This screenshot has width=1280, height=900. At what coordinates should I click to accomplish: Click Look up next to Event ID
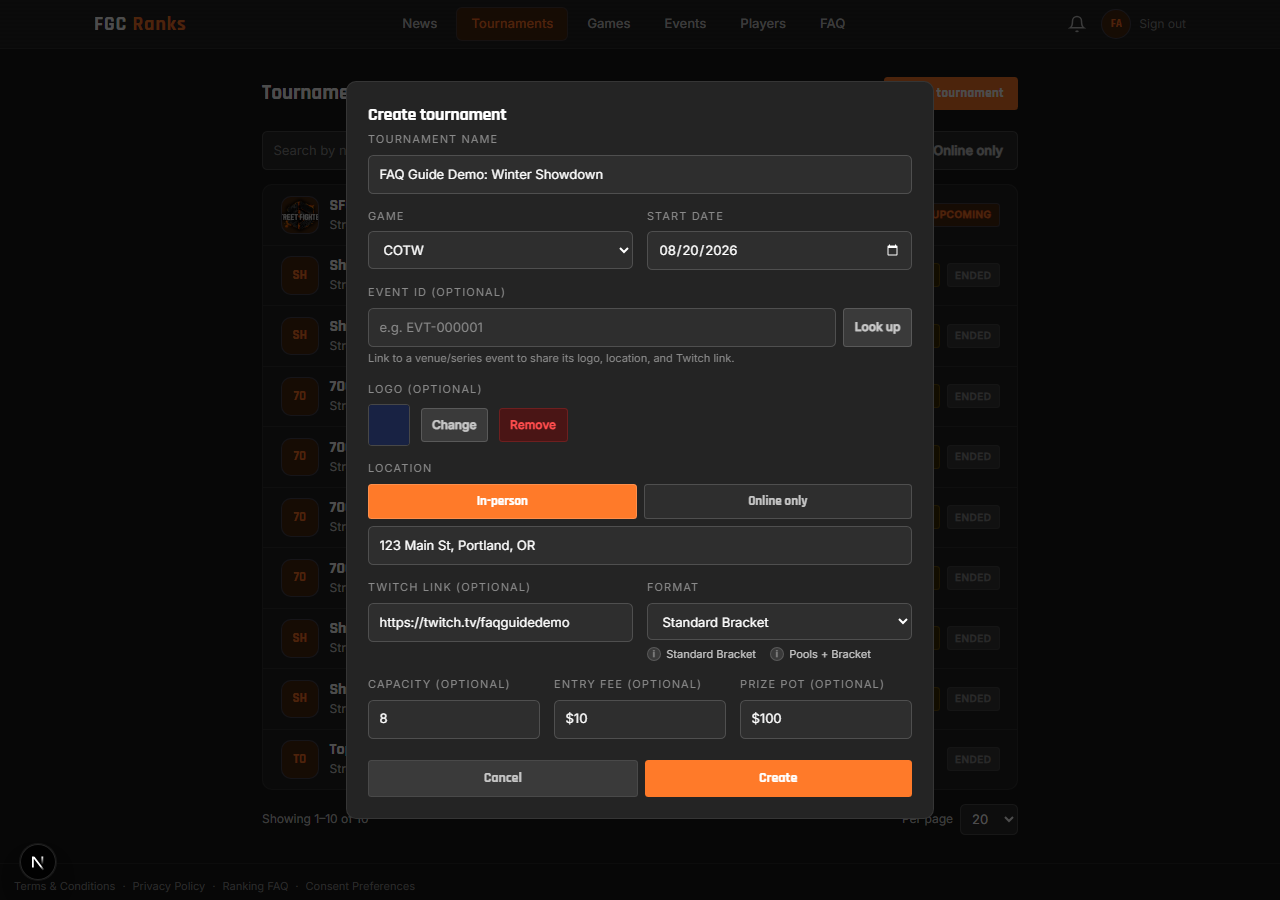pyautogui.click(x=877, y=327)
